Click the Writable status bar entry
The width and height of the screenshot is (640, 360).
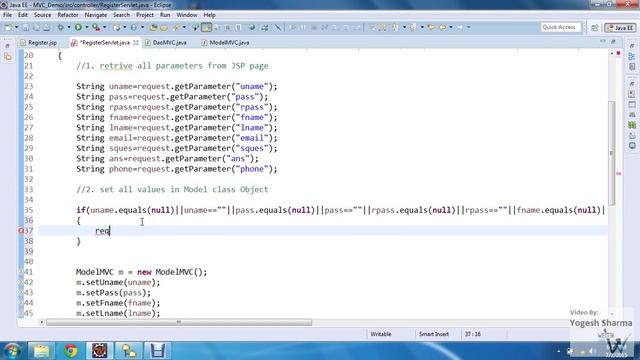tap(381, 334)
